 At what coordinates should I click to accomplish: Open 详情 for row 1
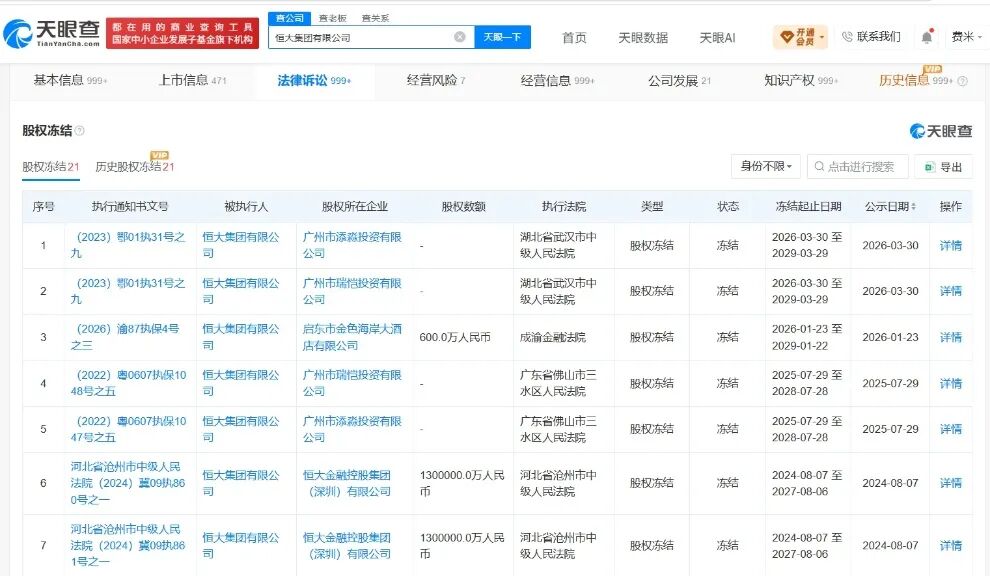(x=951, y=245)
